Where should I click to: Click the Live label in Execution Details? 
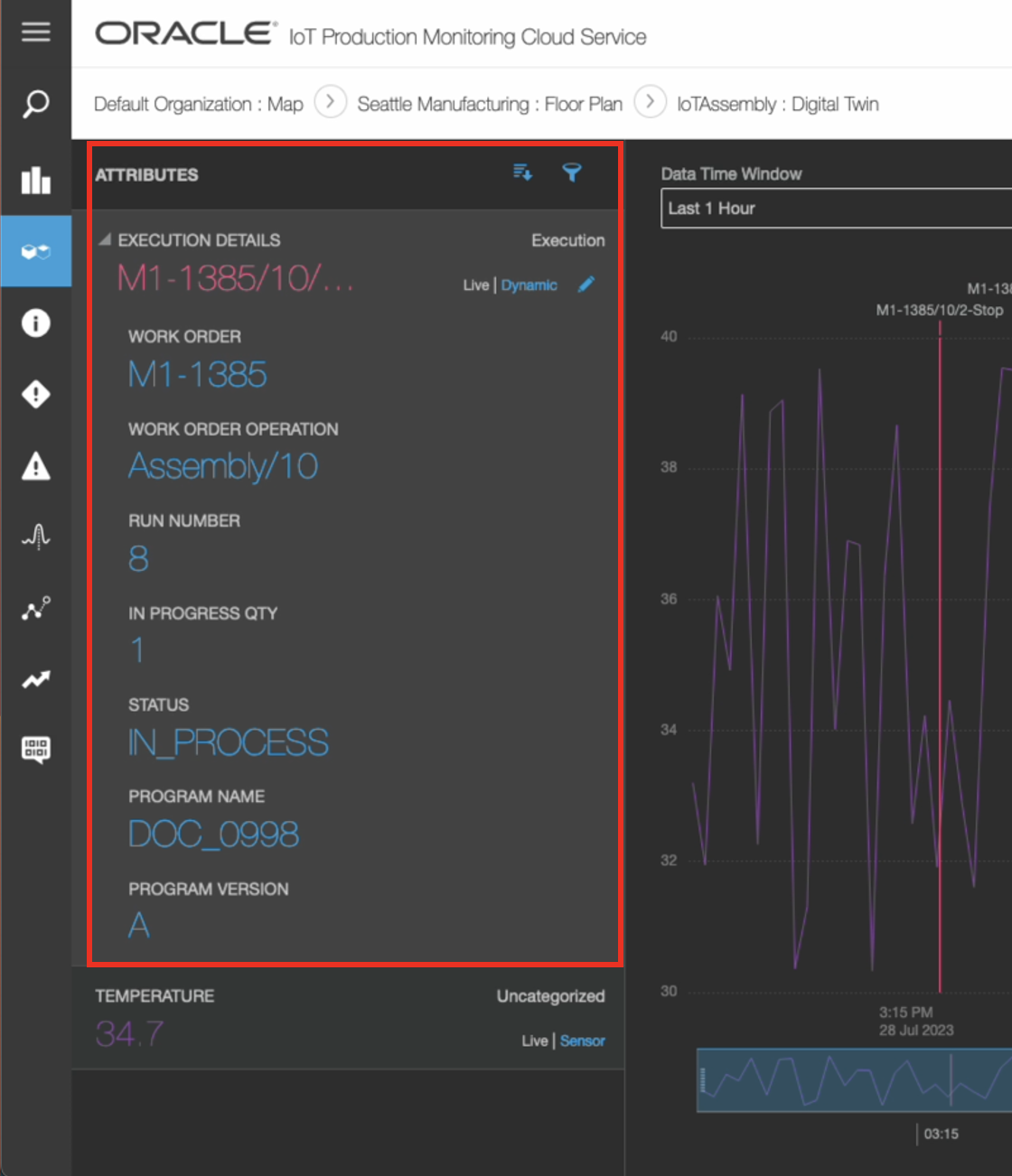pyautogui.click(x=475, y=285)
